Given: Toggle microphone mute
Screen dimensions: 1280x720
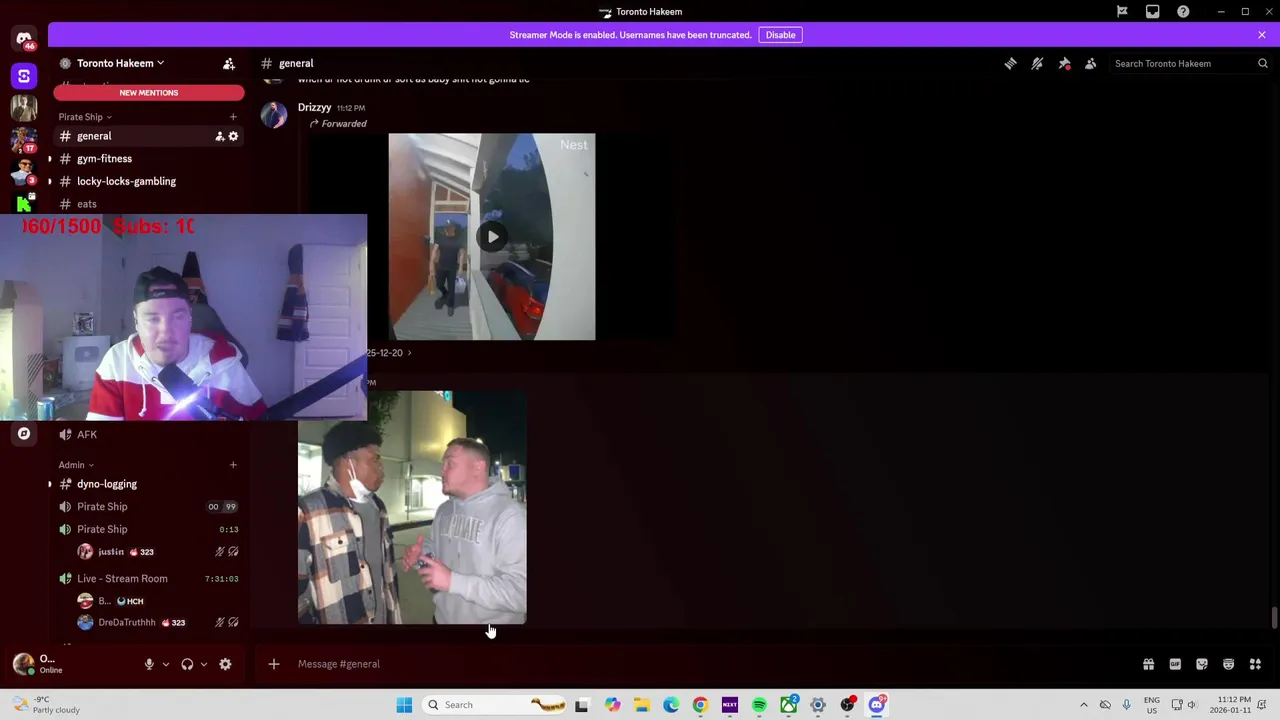Looking at the screenshot, I should pos(149,664).
